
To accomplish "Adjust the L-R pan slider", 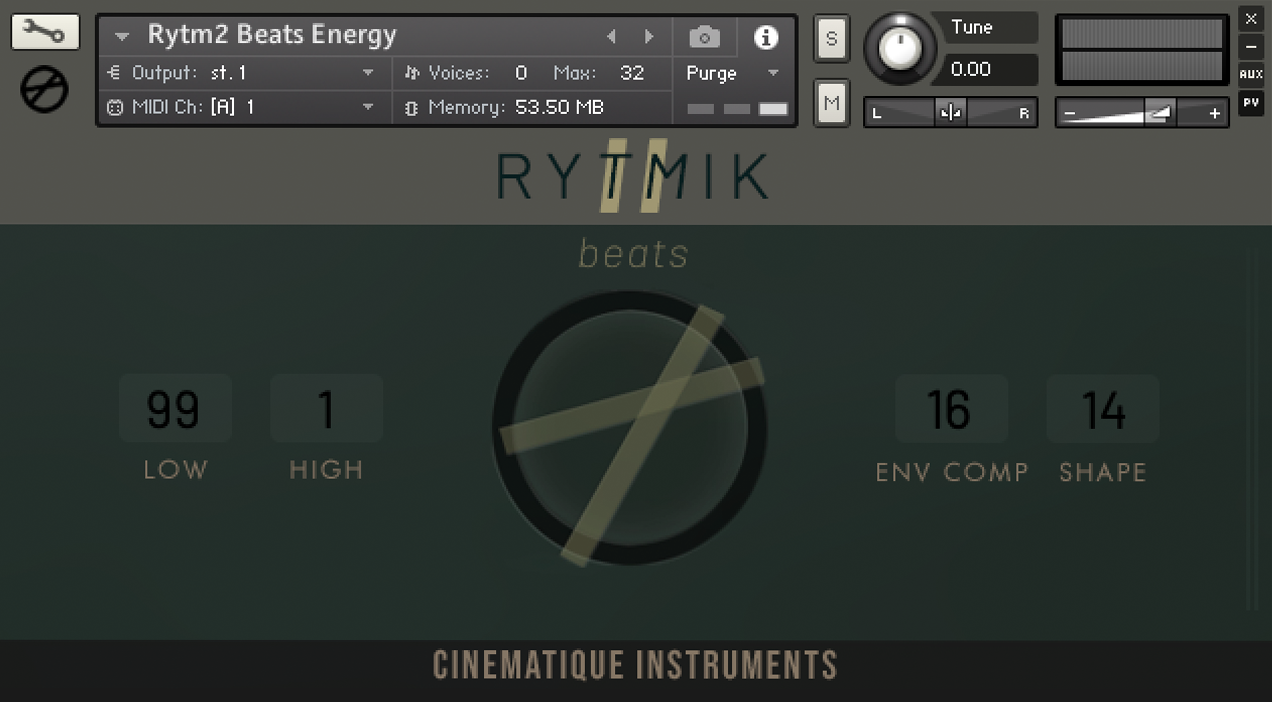I will [950, 113].
